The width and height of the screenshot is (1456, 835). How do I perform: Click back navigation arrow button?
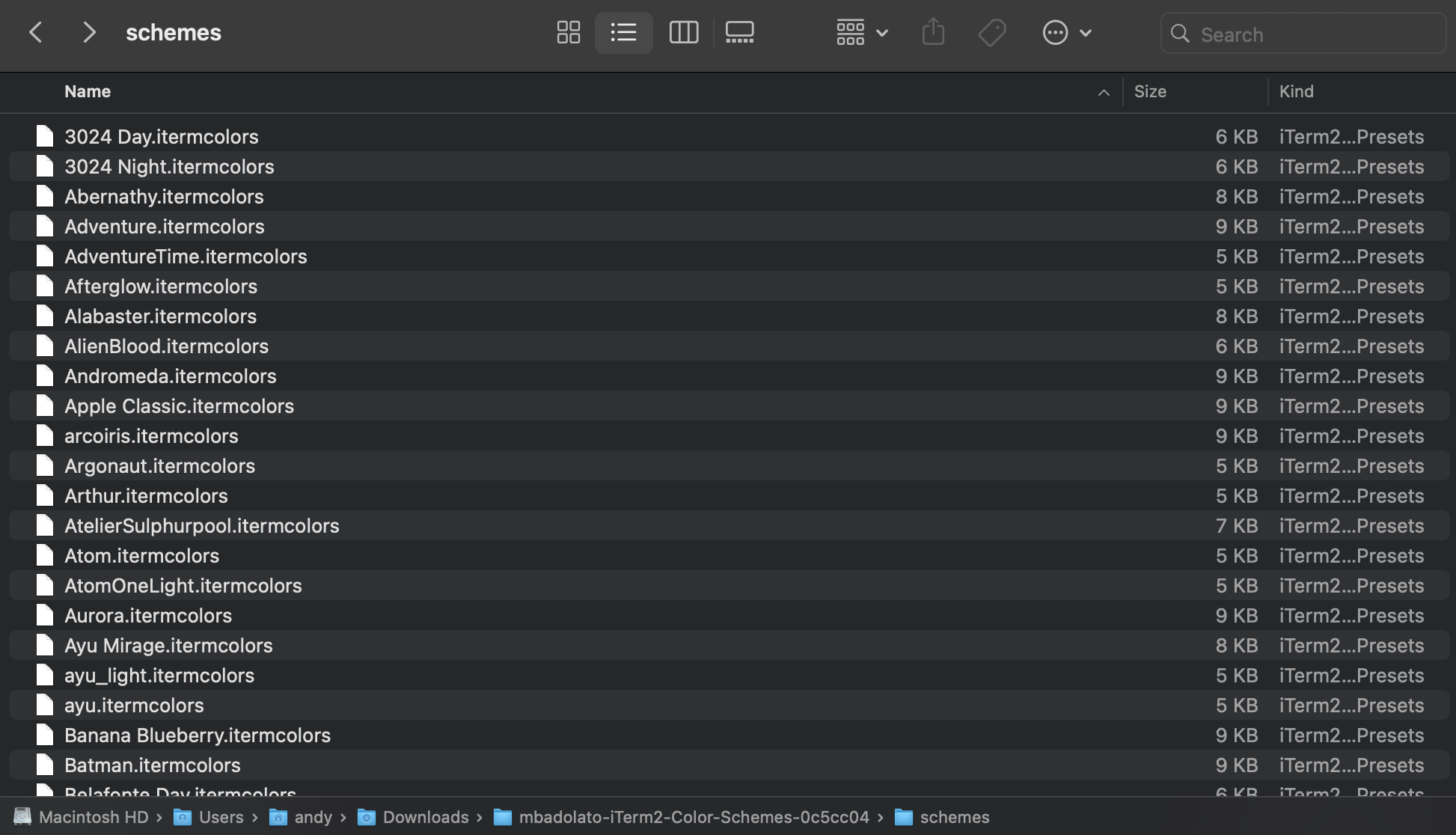pyautogui.click(x=36, y=32)
